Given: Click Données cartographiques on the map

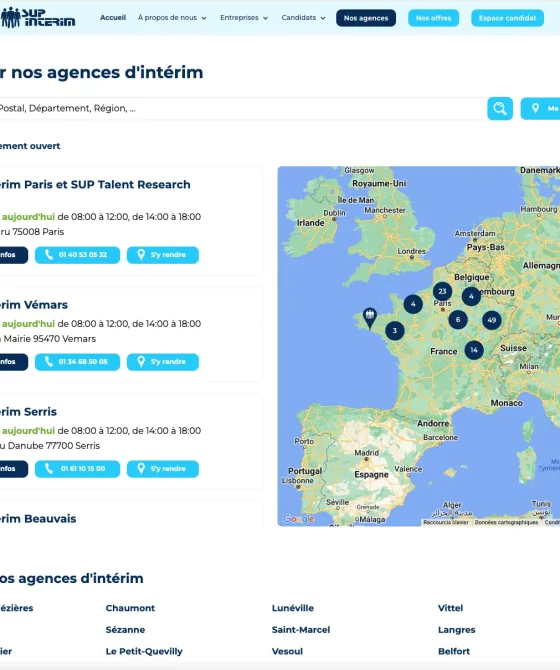Looking at the screenshot, I should [x=506, y=522].
